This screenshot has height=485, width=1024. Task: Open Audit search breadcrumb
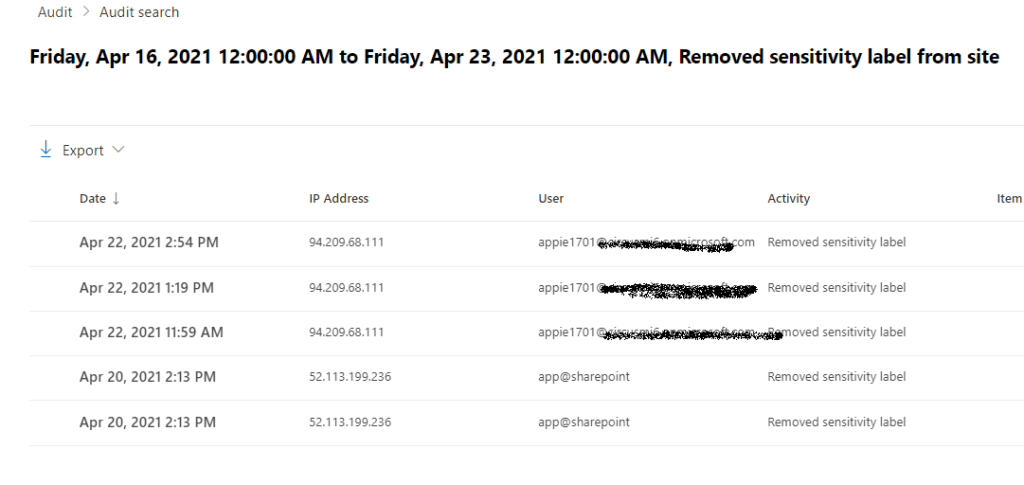point(139,12)
